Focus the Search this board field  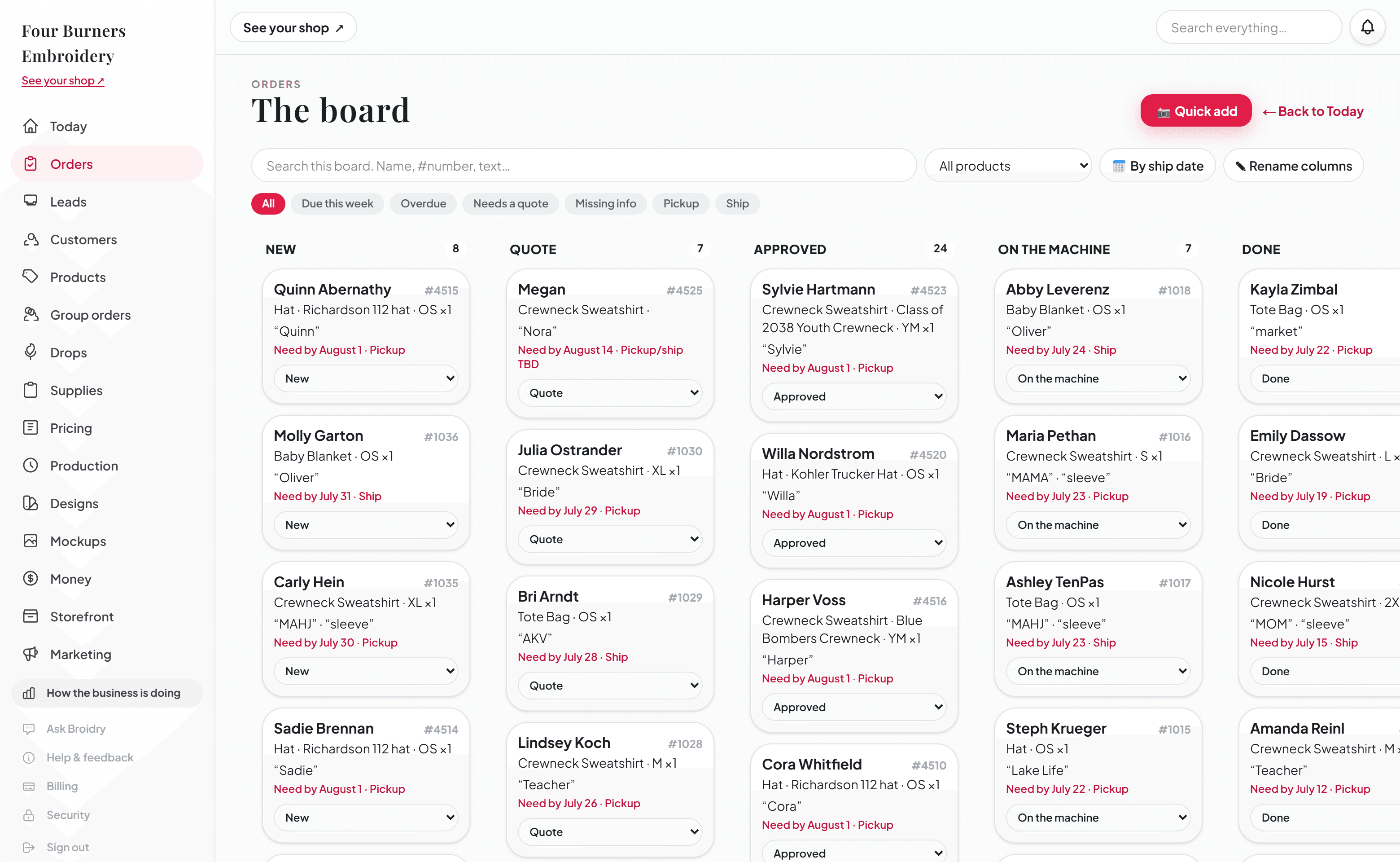point(583,166)
